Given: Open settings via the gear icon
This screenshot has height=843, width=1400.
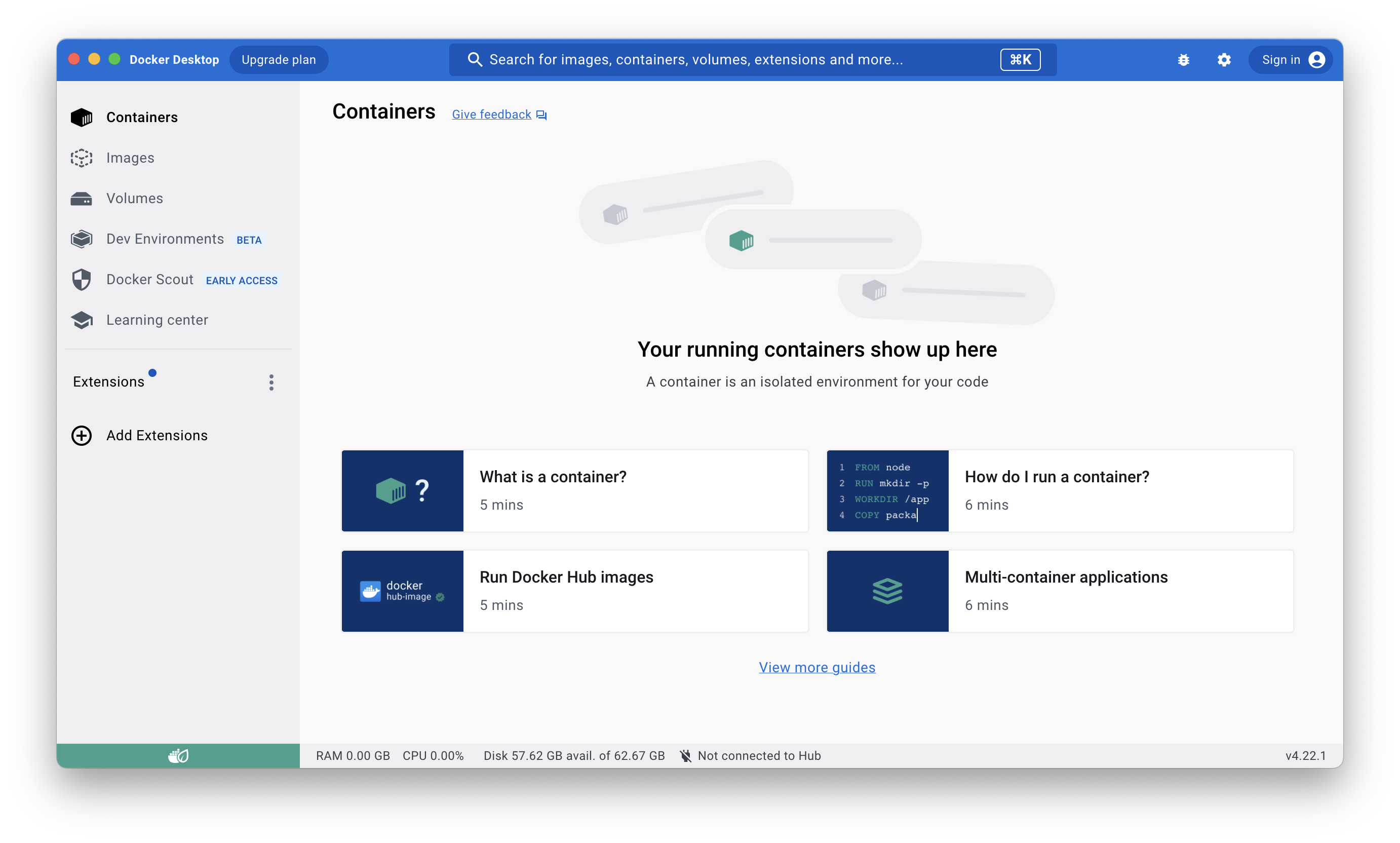Looking at the screenshot, I should (1224, 60).
